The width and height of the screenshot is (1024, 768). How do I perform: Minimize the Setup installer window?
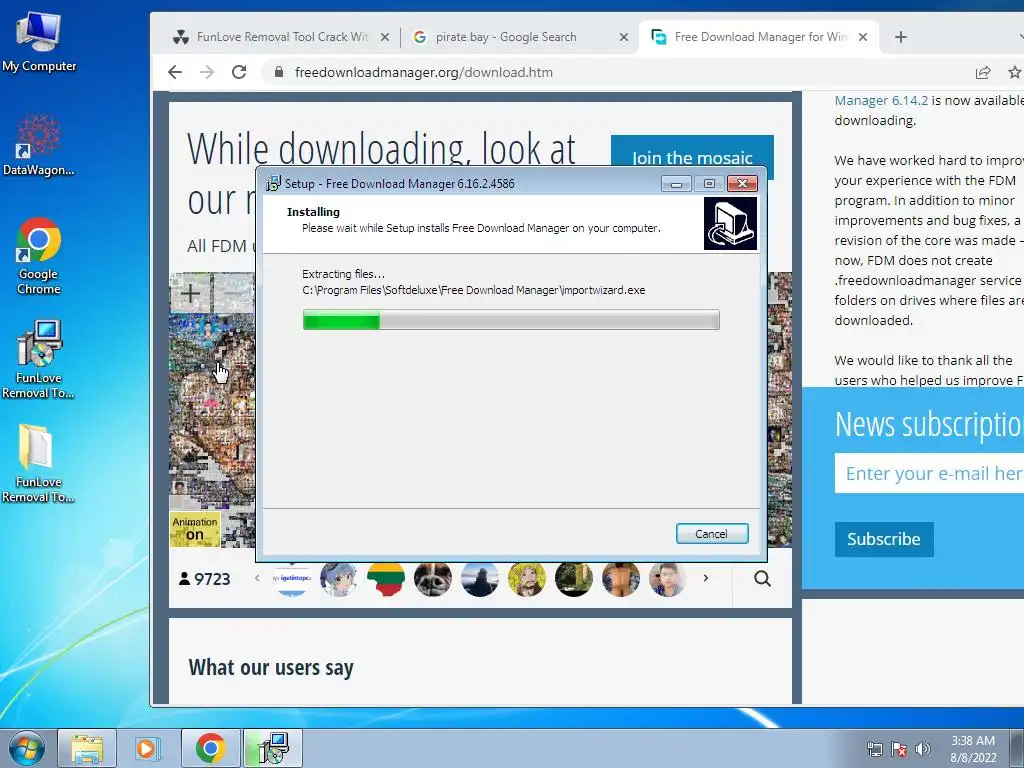(x=676, y=184)
